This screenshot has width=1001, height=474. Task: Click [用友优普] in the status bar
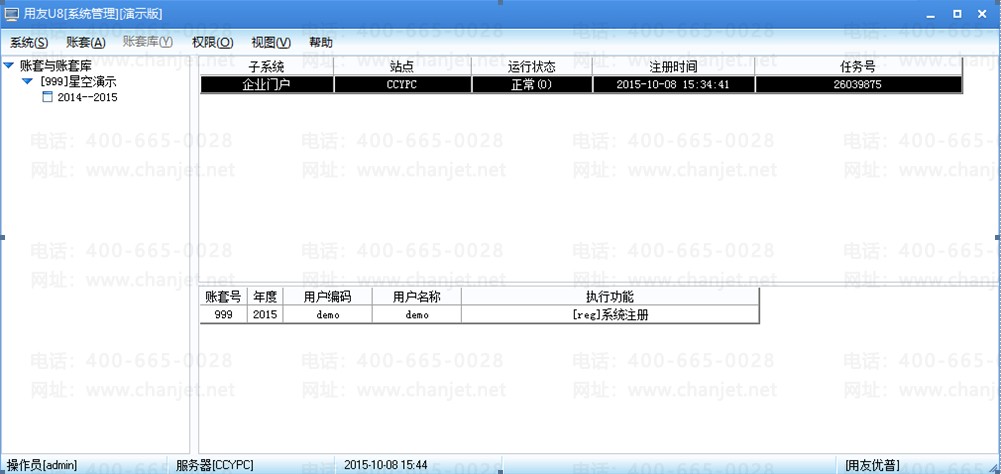point(873,465)
